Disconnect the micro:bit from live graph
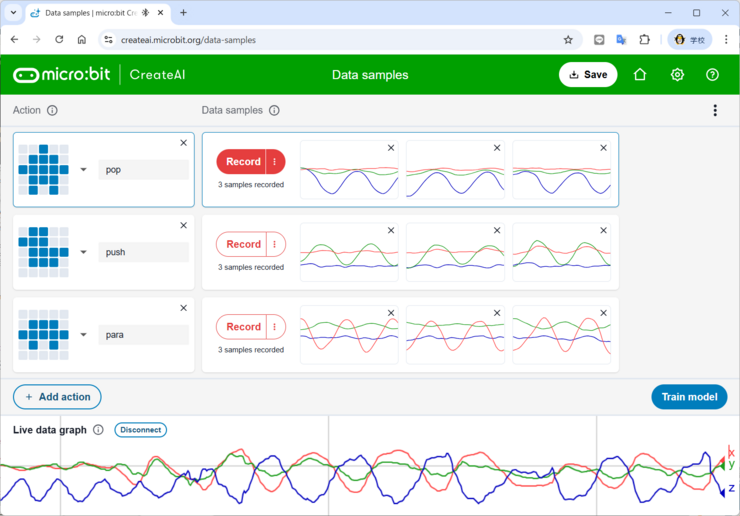 point(140,430)
